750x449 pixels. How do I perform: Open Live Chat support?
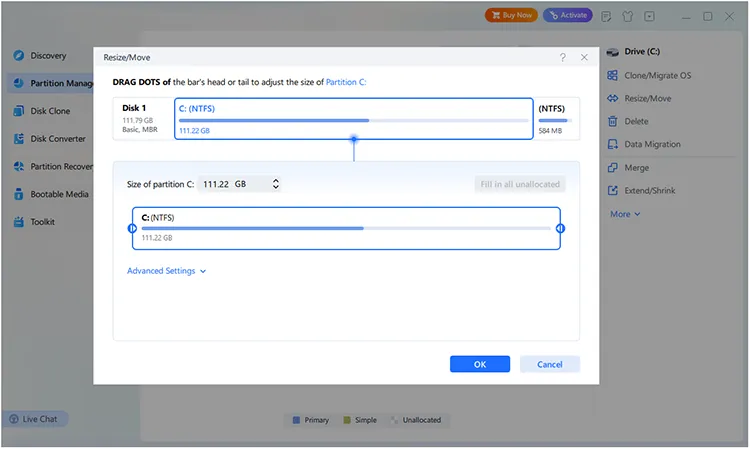click(x=36, y=419)
